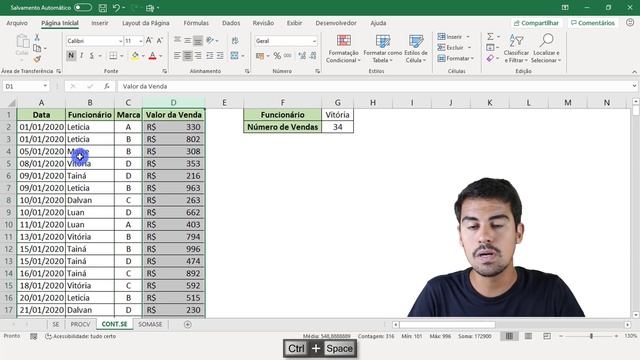
Task: Toggle Align Right
Action: click(x=198, y=56)
